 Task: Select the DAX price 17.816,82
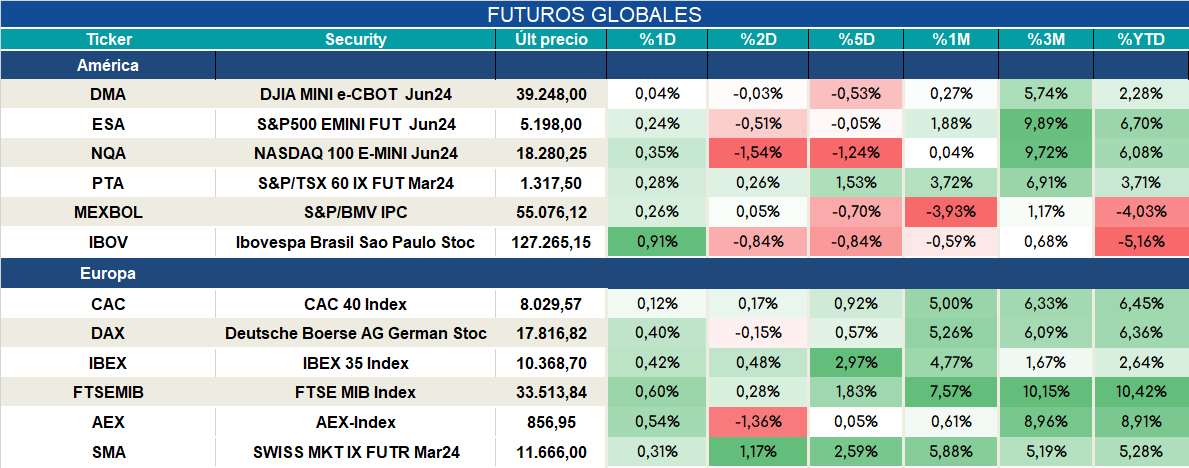[x=551, y=333]
